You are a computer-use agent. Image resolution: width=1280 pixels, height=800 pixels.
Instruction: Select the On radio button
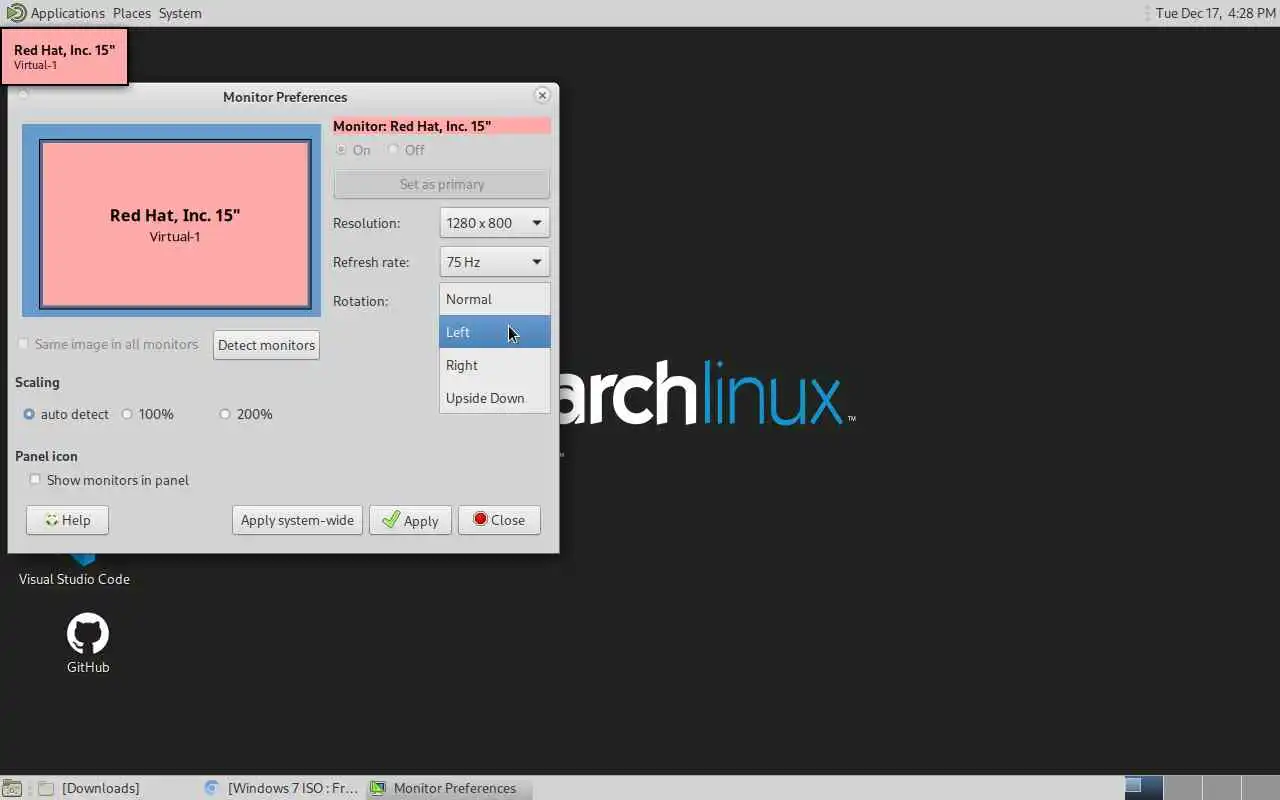tap(341, 150)
